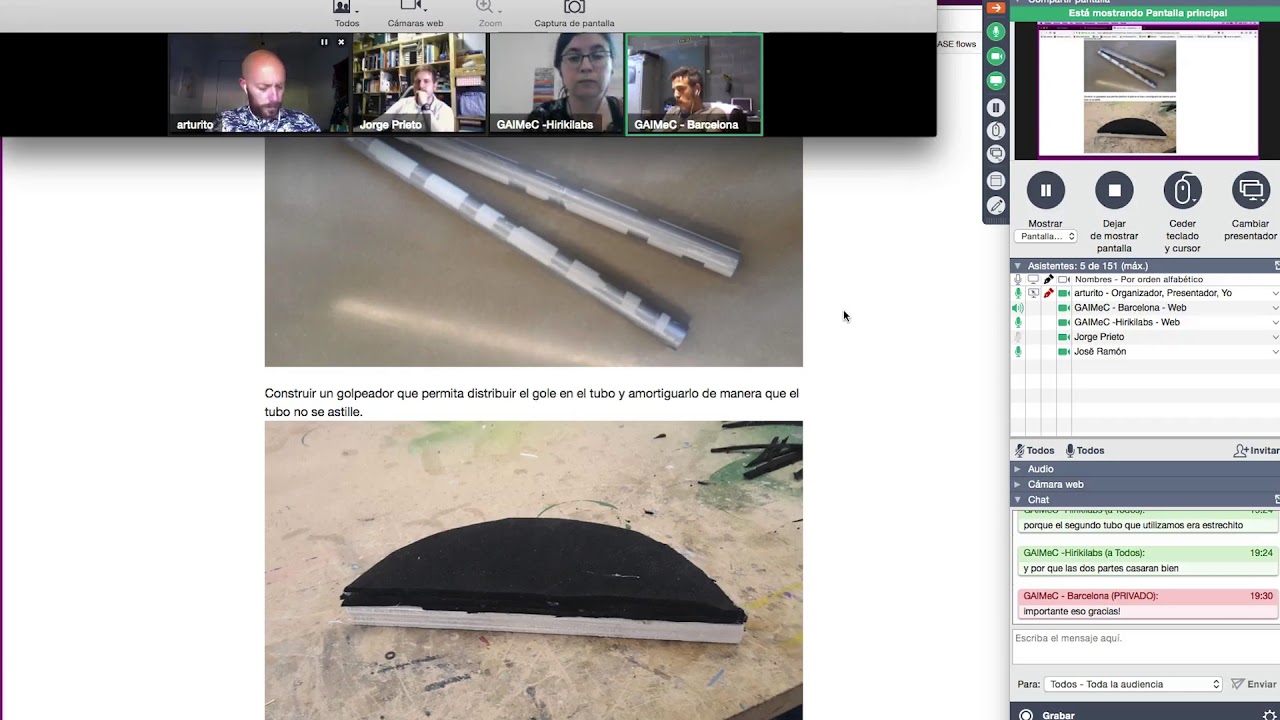Open the Mostrar Pantalla dropdown
The height and width of the screenshot is (720, 1280).
point(1046,237)
